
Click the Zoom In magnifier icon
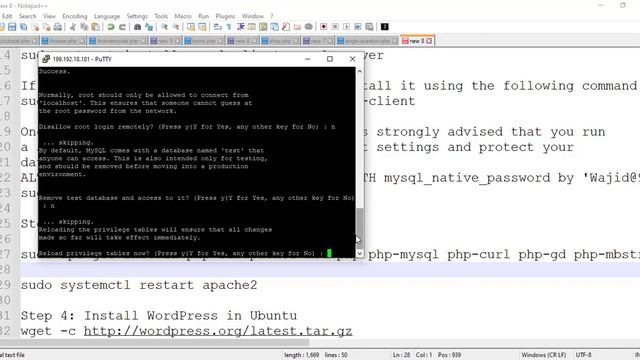(x=164, y=27)
